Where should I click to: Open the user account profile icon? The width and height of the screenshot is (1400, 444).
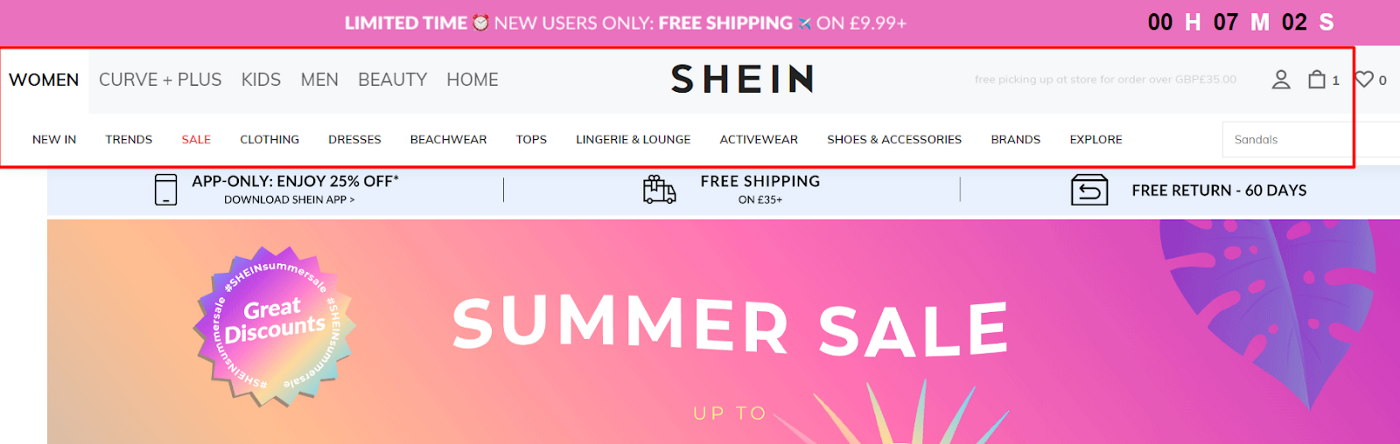point(1281,80)
